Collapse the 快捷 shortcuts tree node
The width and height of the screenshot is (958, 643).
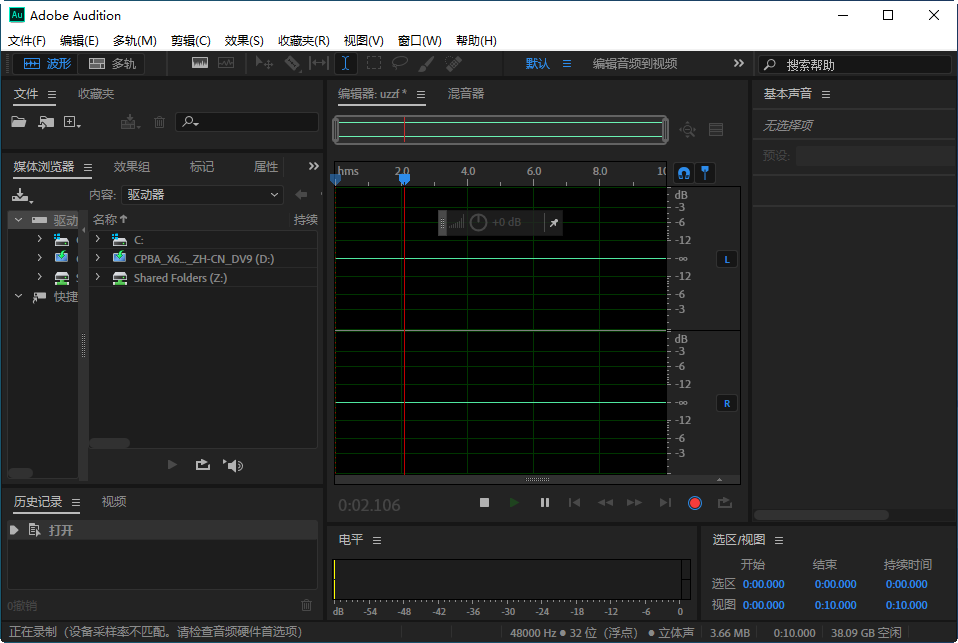click(x=18, y=296)
